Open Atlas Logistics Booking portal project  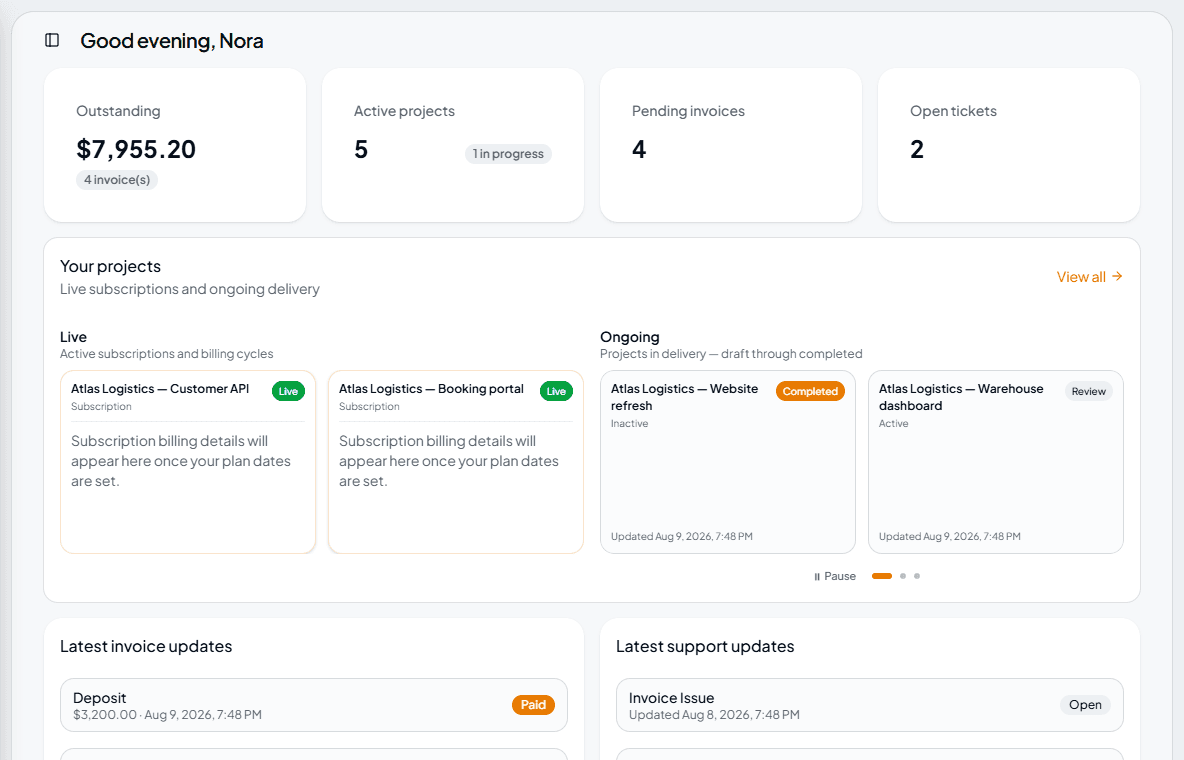point(456,462)
